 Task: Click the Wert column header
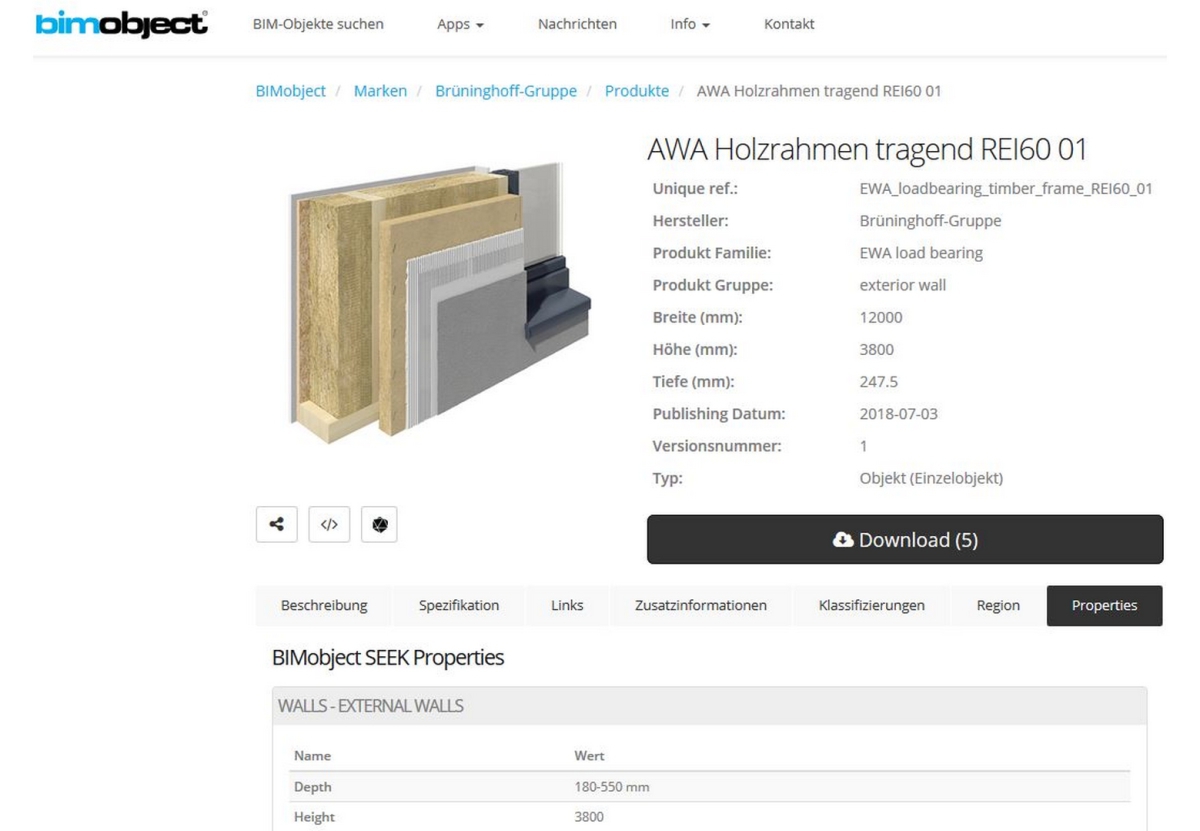589,756
